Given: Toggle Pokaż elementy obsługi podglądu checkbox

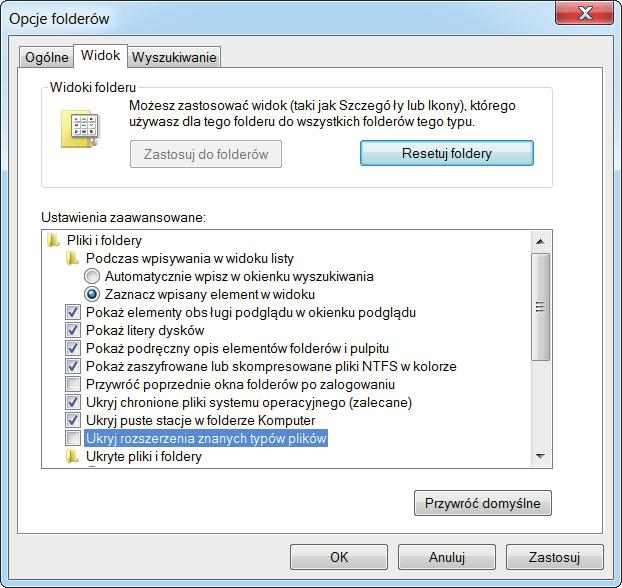Looking at the screenshot, I should point(73,312).
